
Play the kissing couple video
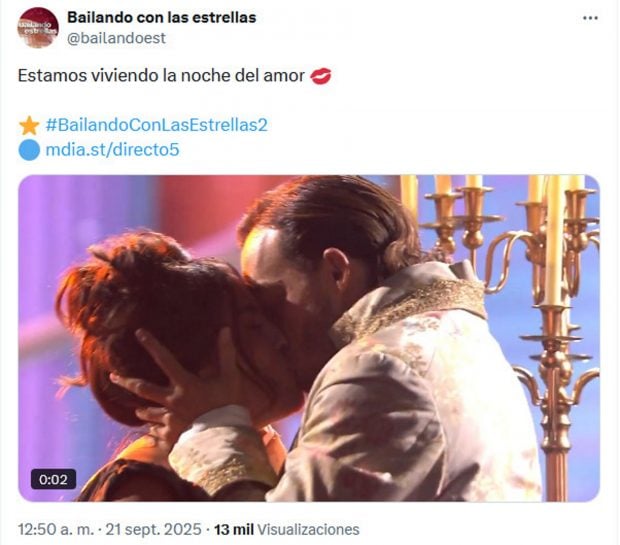(x=309, y=338)
